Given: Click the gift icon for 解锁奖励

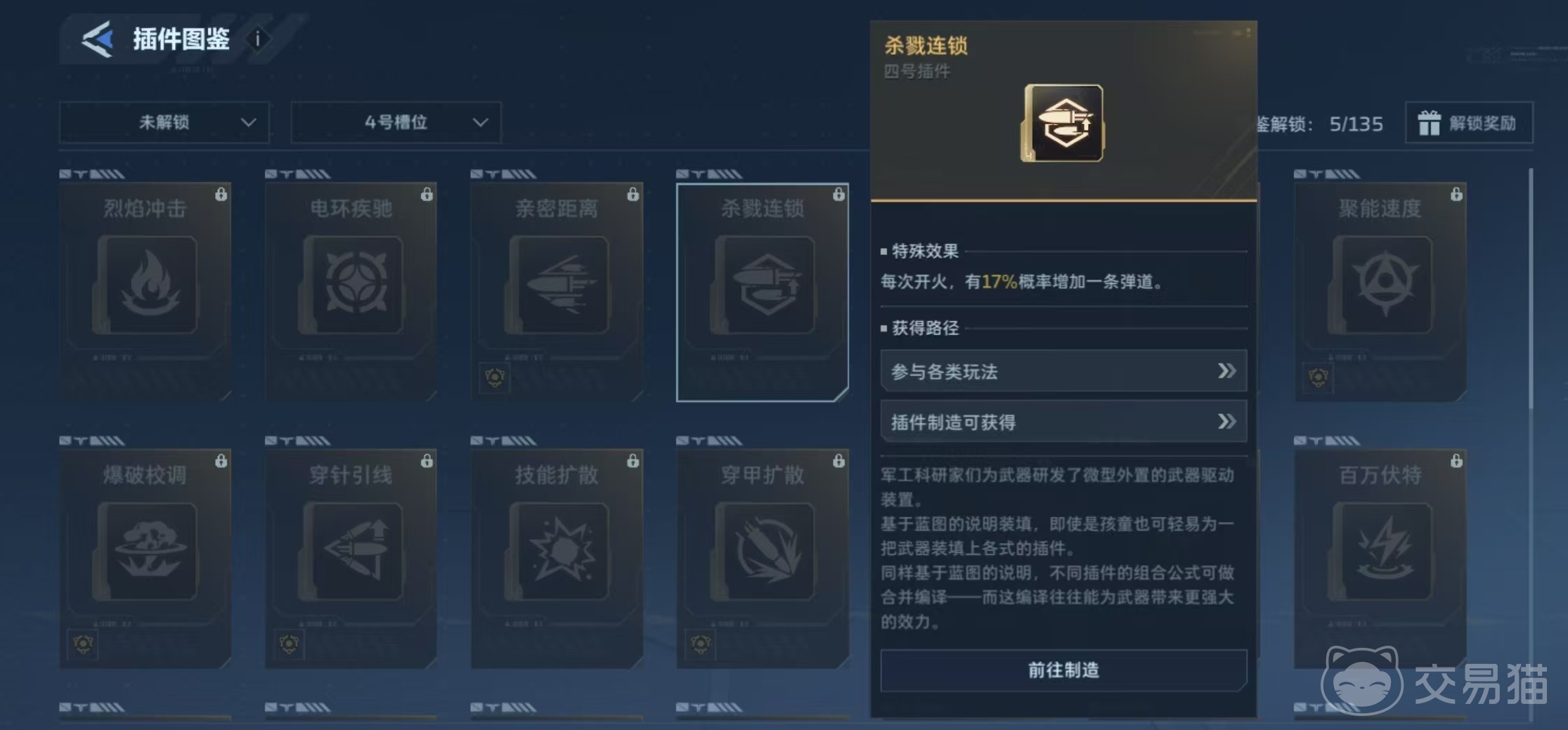Looking at the screenshot, I should (1429, 123).
